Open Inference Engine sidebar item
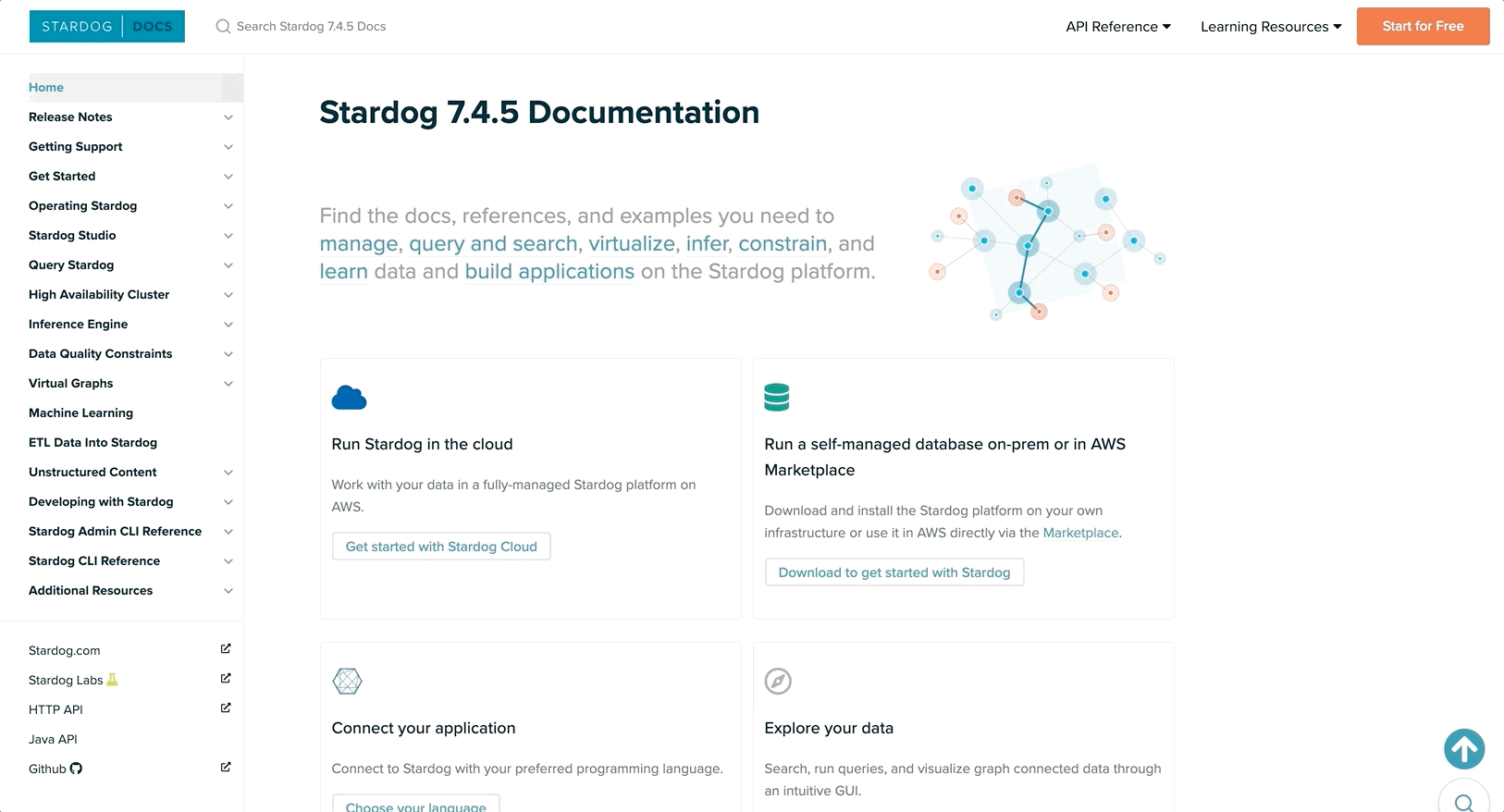Screen dimensions: 1504x812 [78, 324]
